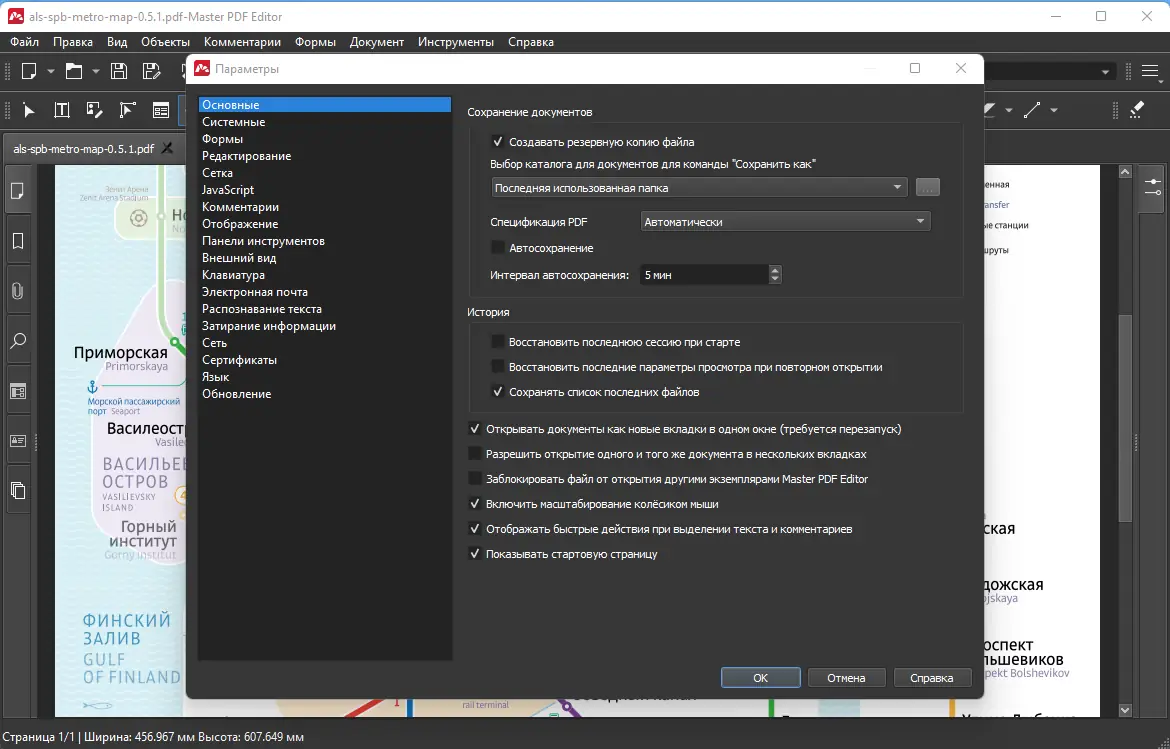
Task: Click the Интервал автосохранения 5 мин field
Action: click(x=704, y=275)
